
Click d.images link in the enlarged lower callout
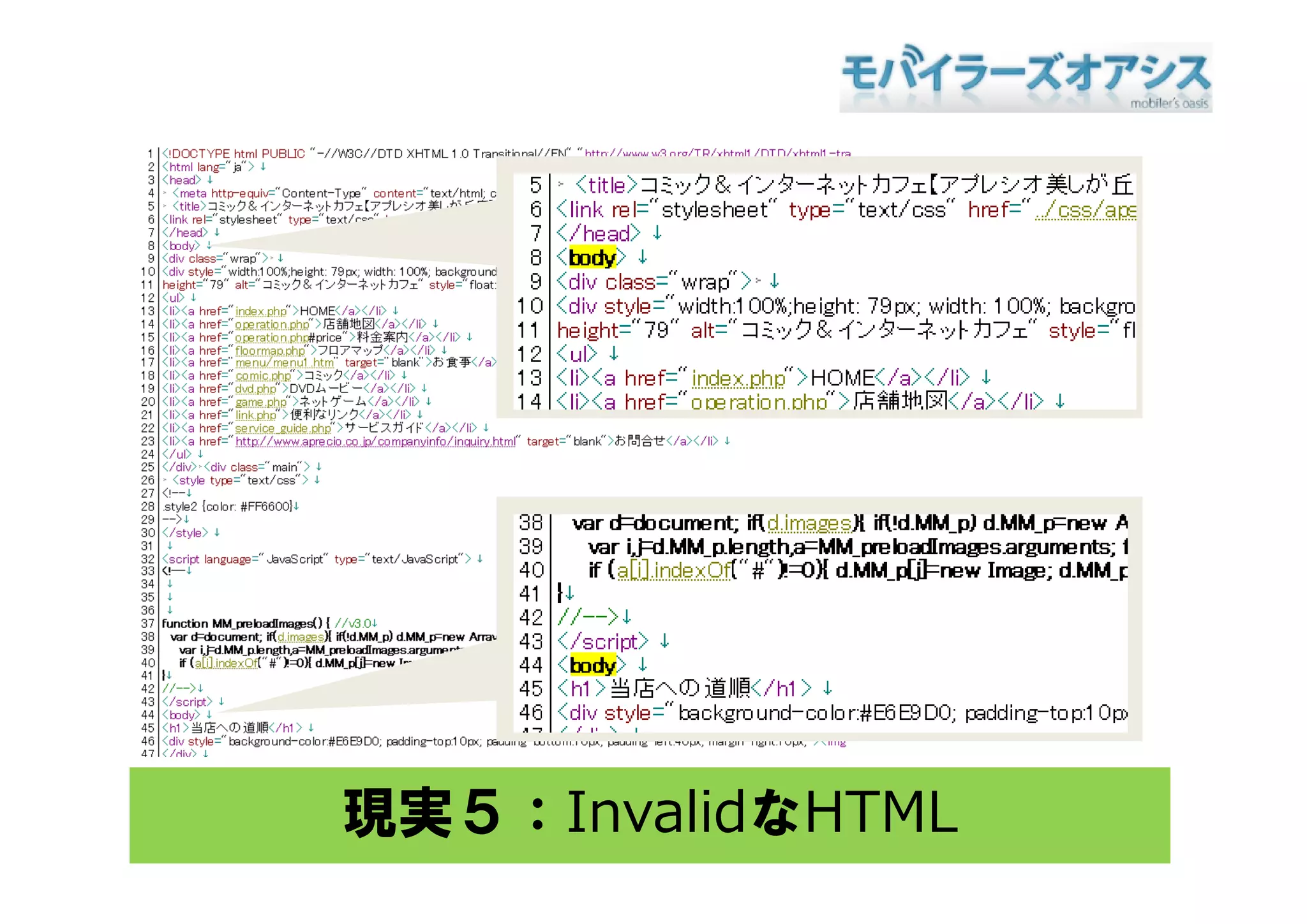(x=809, y=523)
